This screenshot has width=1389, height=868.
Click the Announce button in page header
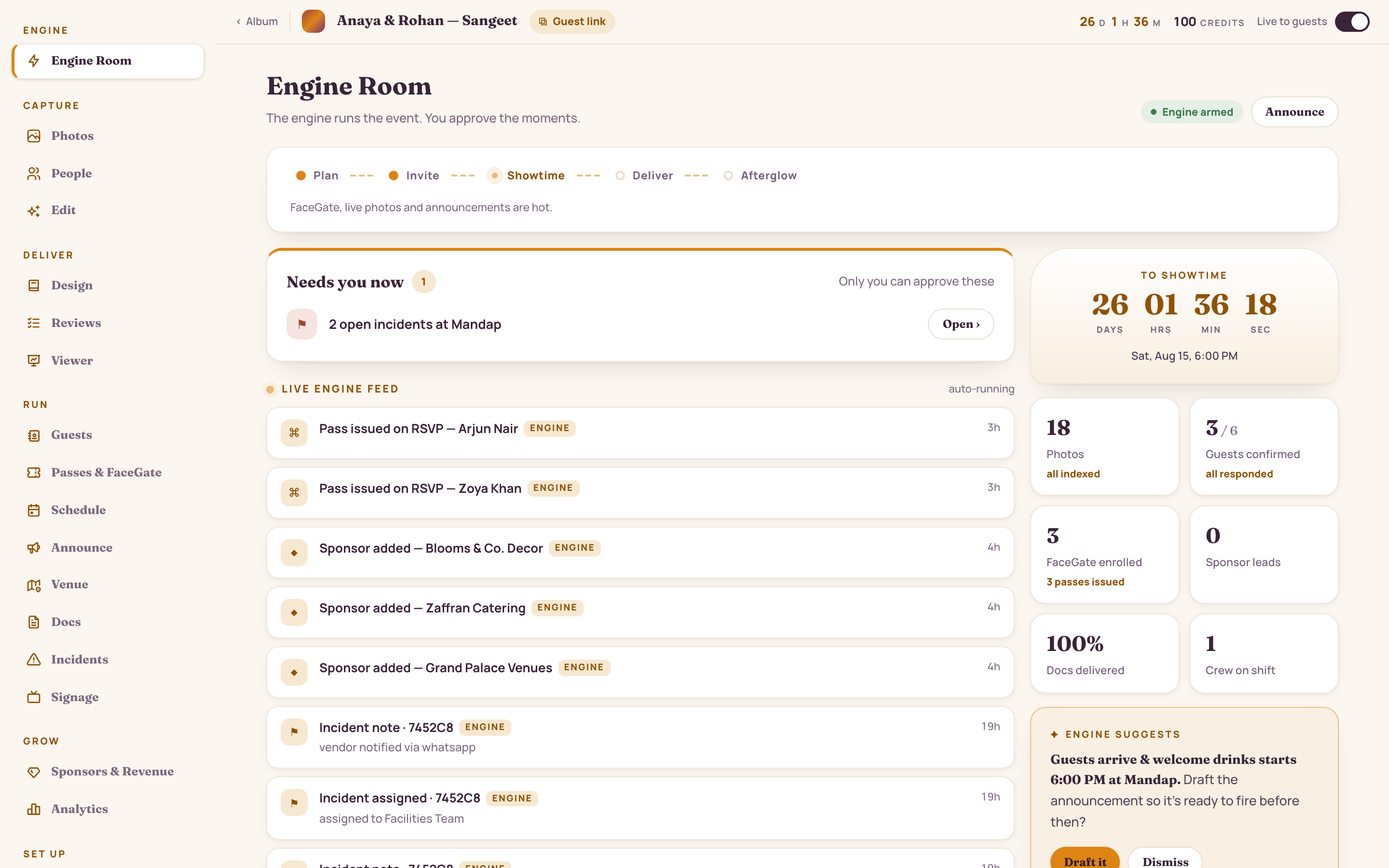pyautogui.click(x=1294, y=112)
